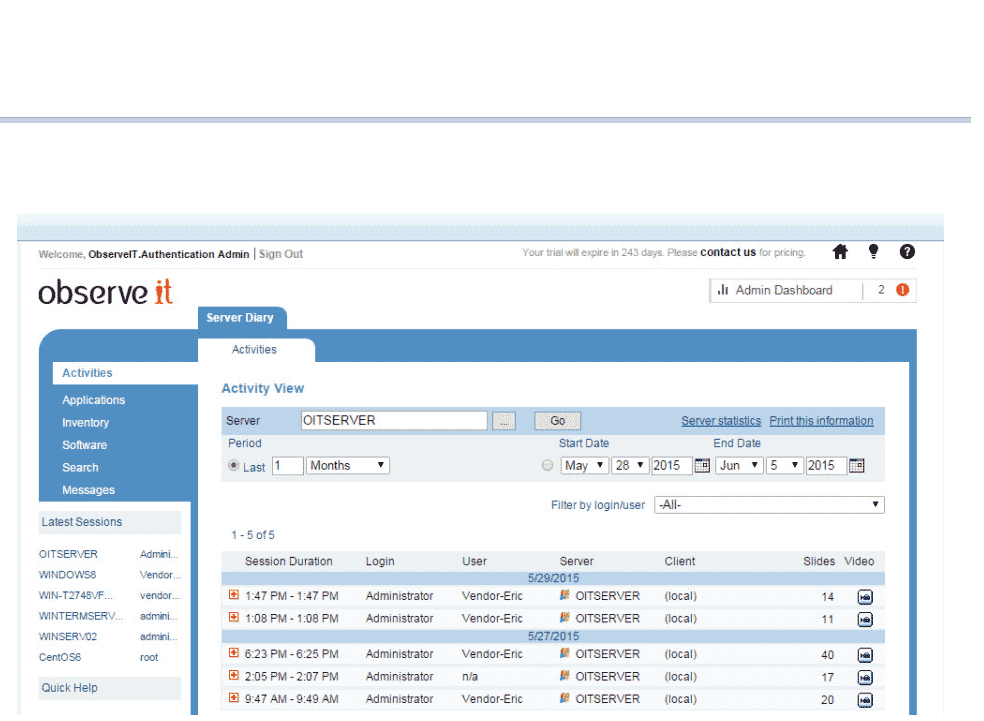
Task: Click the Server statistics link
Action: [721, 421]
